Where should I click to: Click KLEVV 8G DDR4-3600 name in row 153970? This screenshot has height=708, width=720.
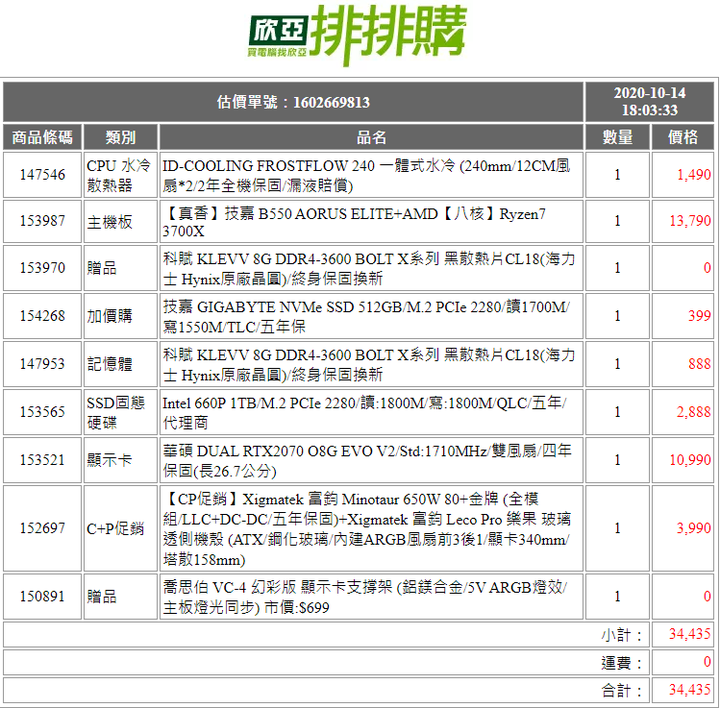pos(371,268)
